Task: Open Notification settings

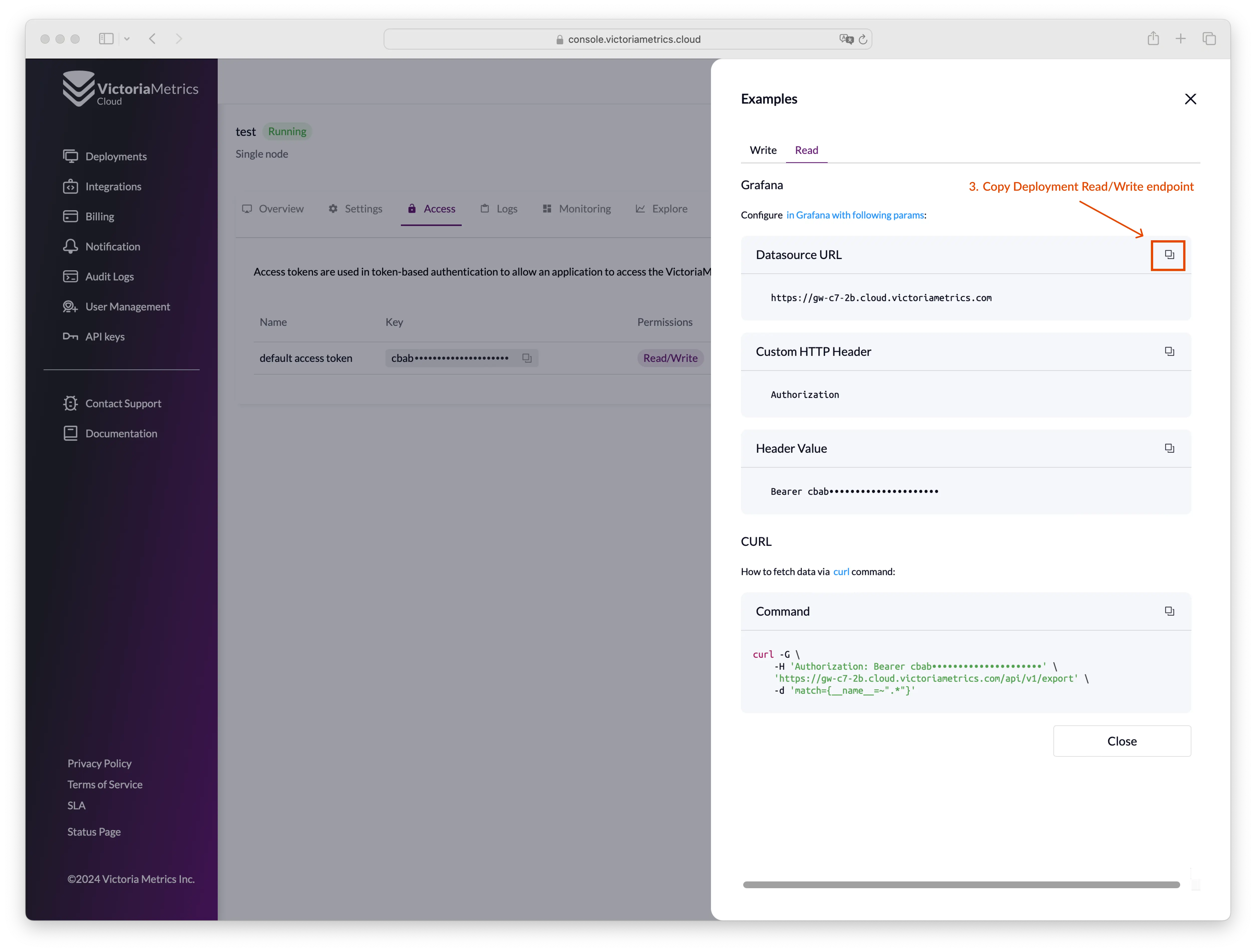Action: click(102, 246)
